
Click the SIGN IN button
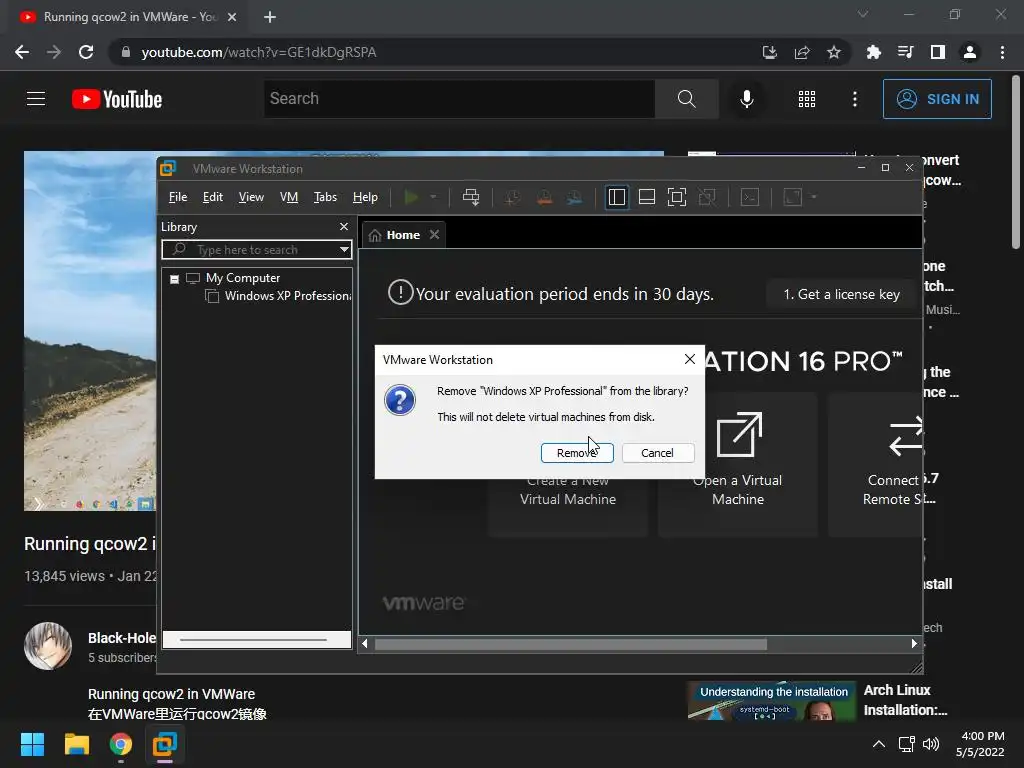pos(937,99)
